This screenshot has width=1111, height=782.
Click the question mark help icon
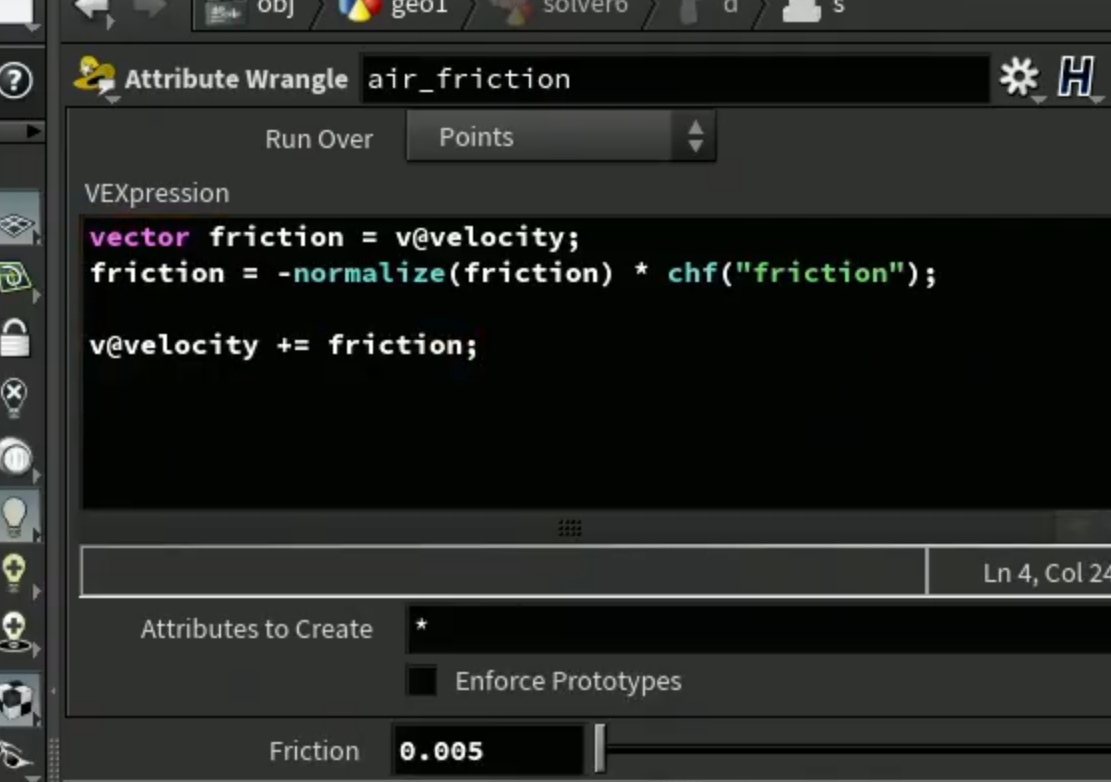(x=16, y=80)
